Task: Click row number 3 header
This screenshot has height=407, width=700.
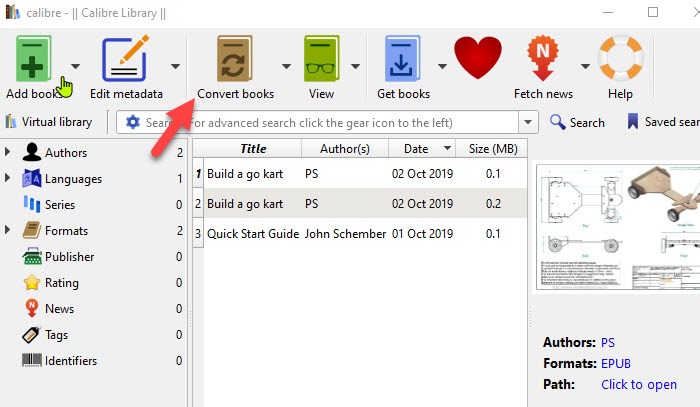Action: point(198,233)
